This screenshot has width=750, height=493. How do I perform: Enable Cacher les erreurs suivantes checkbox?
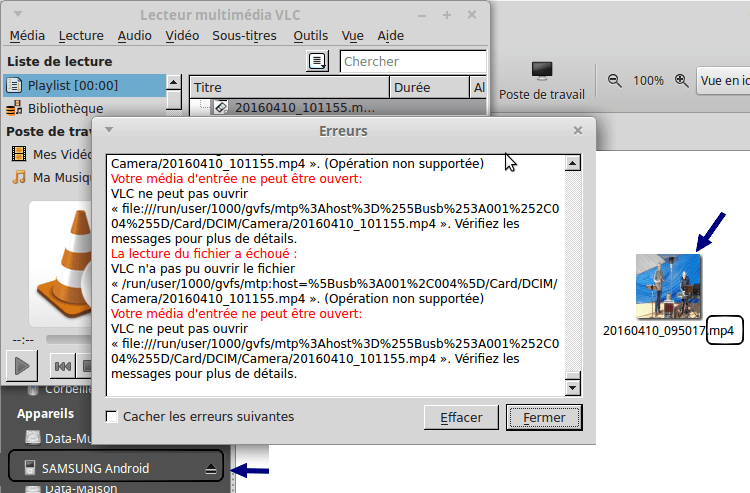pyautogui.click(x=112, y=416)
